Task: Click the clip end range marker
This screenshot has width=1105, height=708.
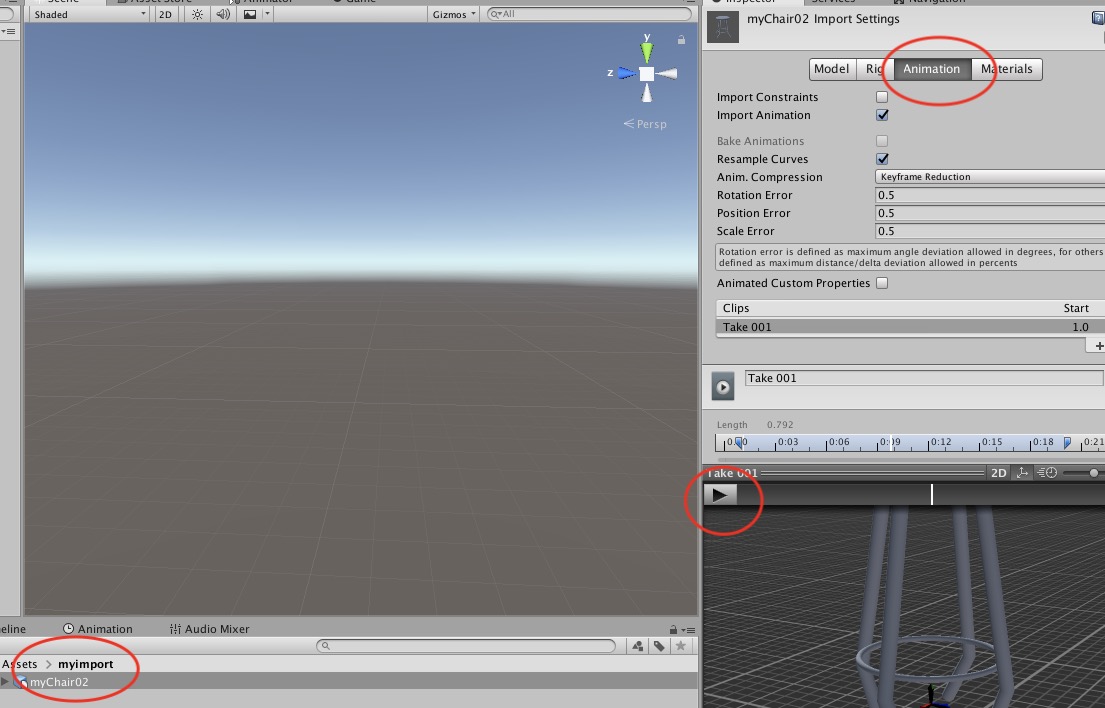Action: tap(1067, 442)
